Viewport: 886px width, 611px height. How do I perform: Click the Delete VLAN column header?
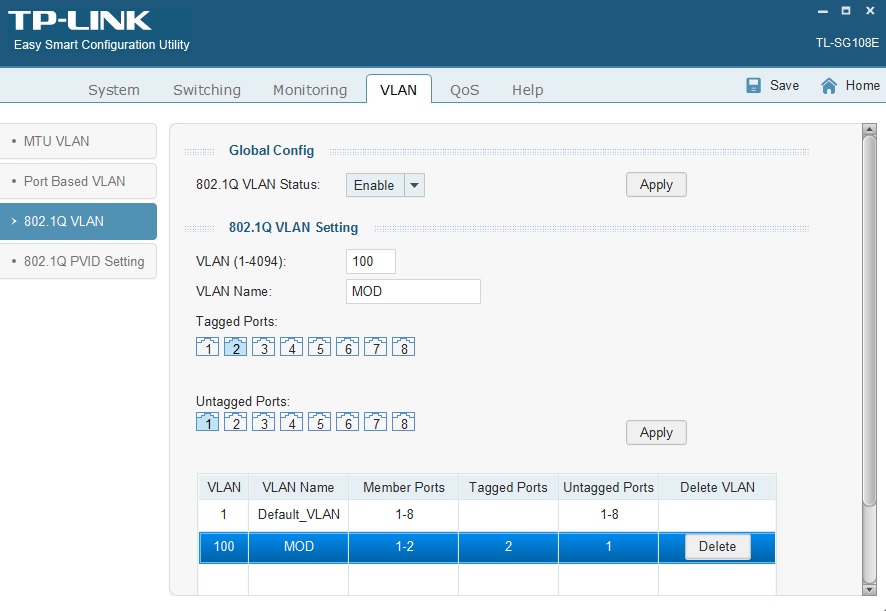pyautogui.click(x=717, y=487)
